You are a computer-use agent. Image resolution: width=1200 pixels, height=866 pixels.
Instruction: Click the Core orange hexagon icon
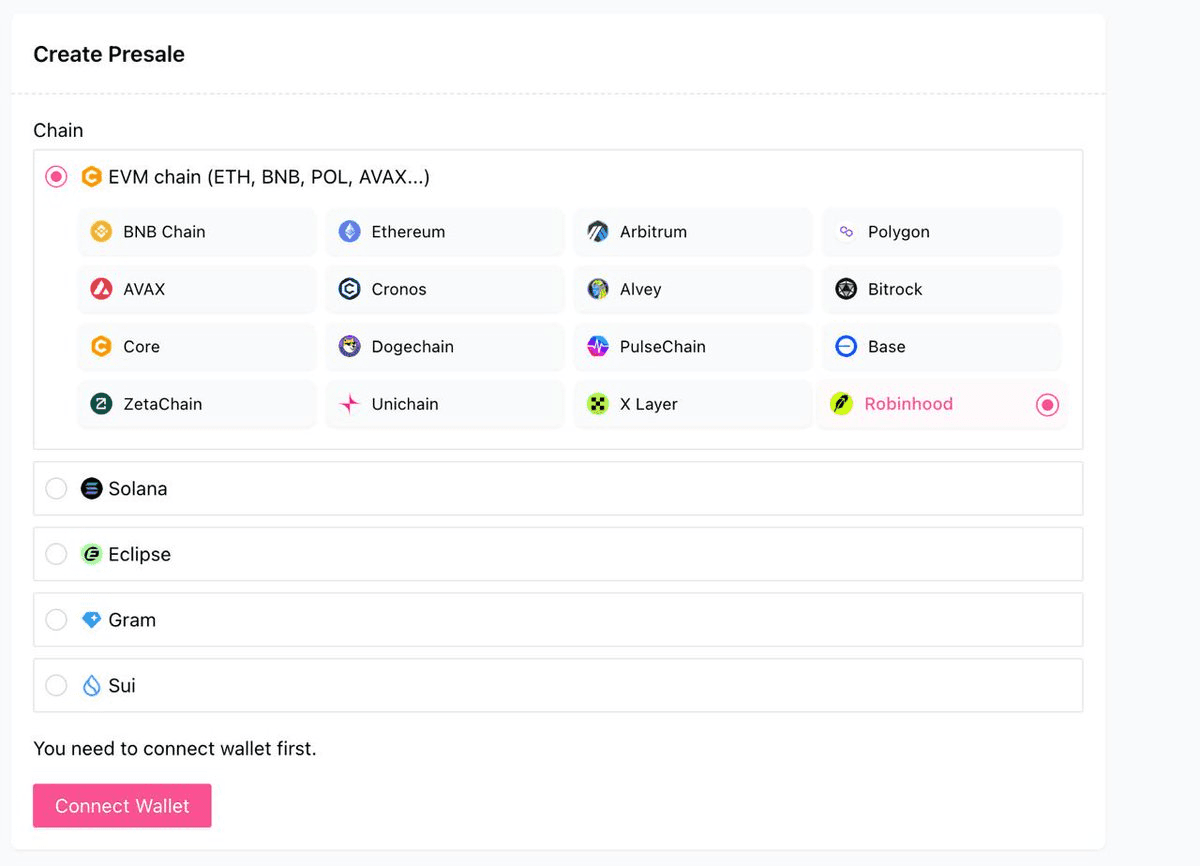(101, 347)
